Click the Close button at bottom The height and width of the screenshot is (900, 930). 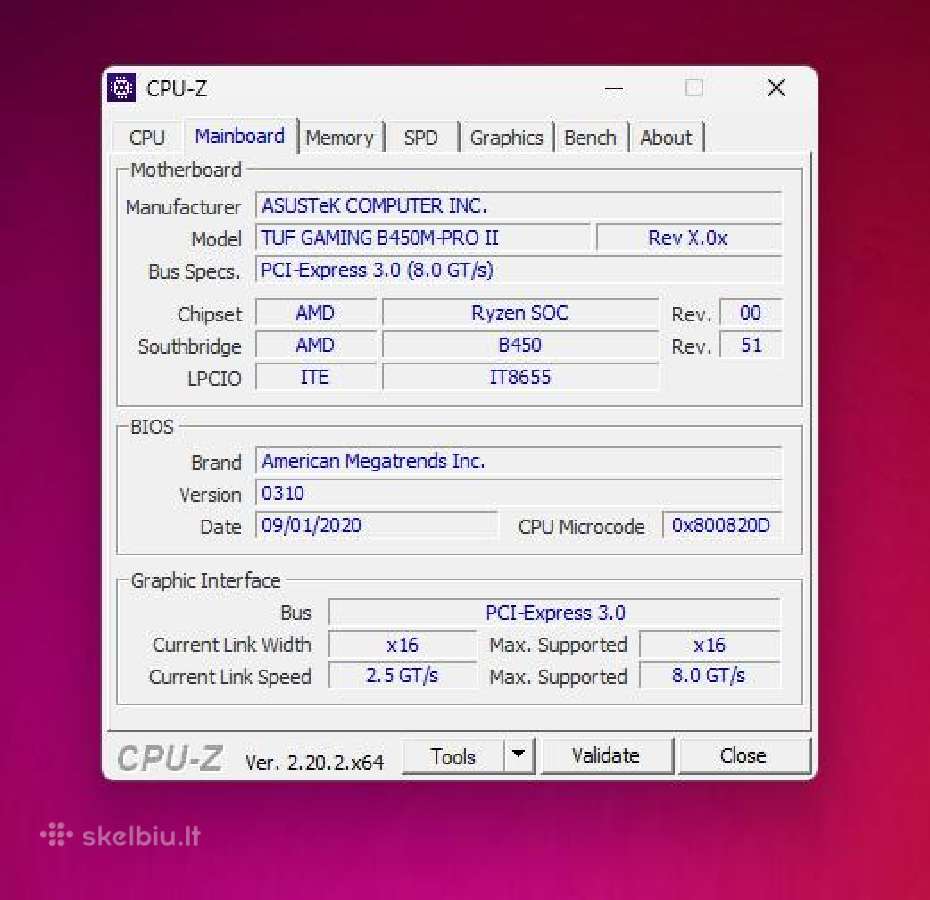743,756
